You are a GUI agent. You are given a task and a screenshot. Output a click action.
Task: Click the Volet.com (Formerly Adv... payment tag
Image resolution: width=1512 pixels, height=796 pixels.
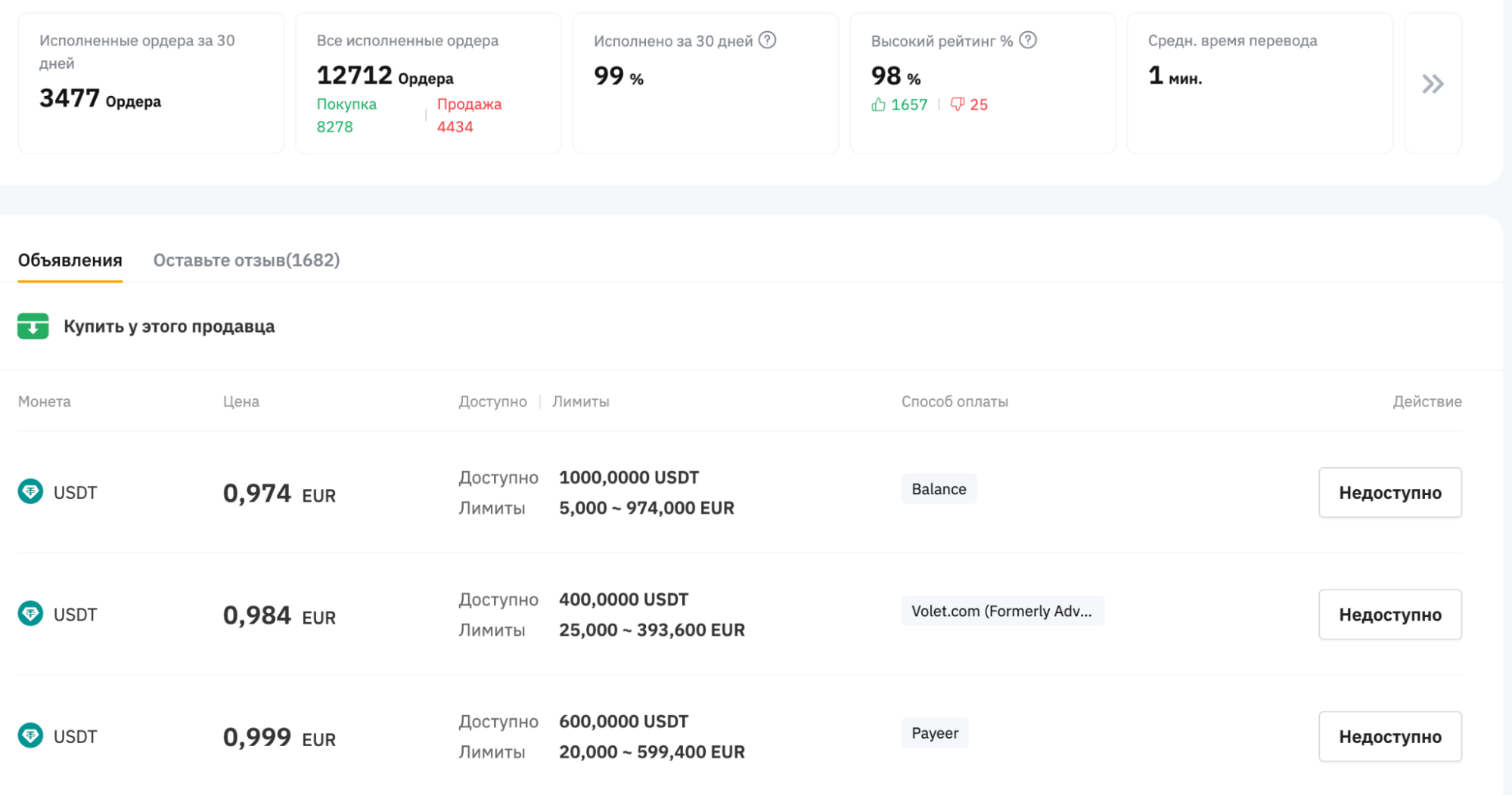click(1002, 611)
